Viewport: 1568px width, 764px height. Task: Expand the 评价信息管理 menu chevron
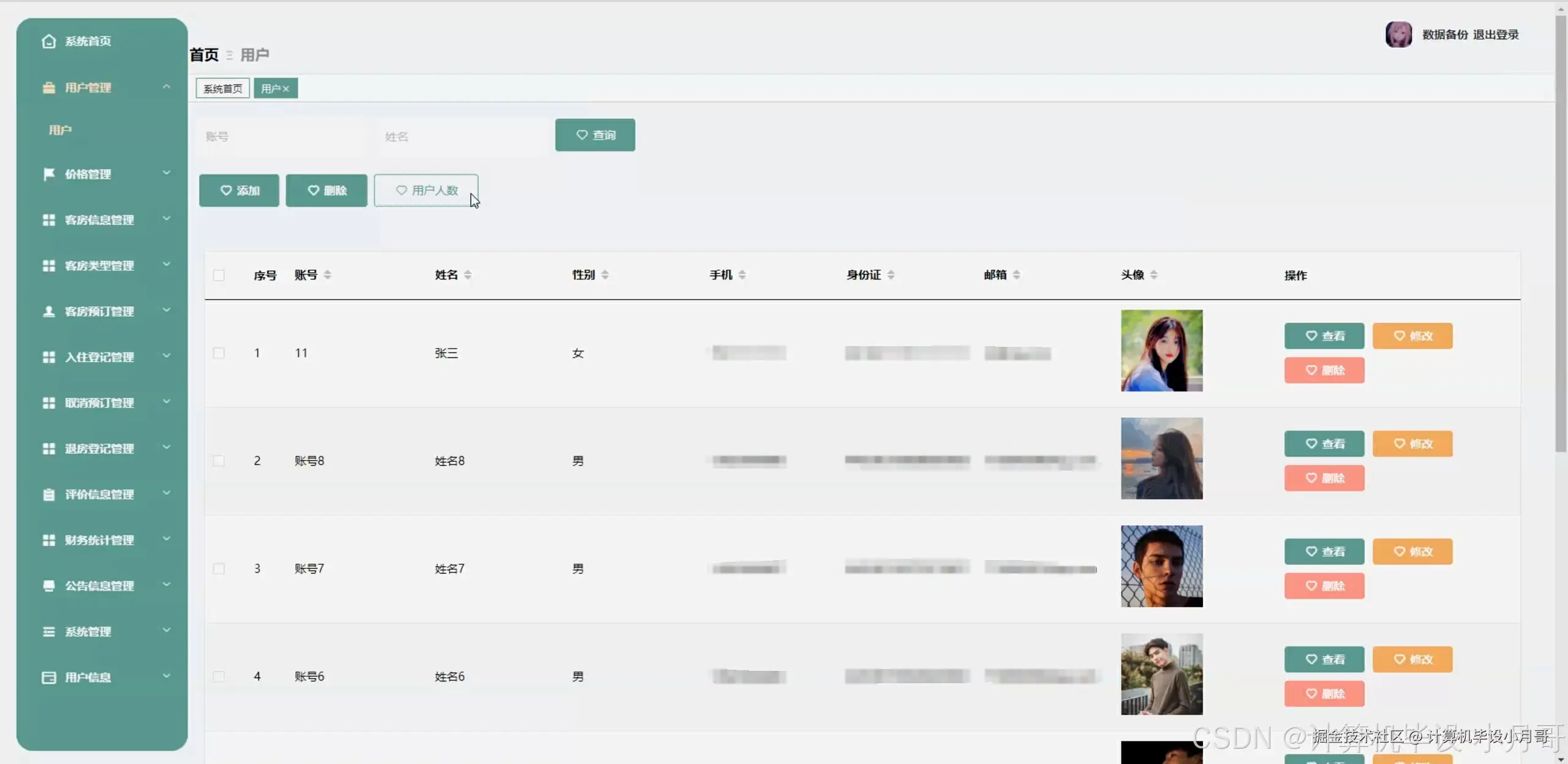(x=167, y=493)
